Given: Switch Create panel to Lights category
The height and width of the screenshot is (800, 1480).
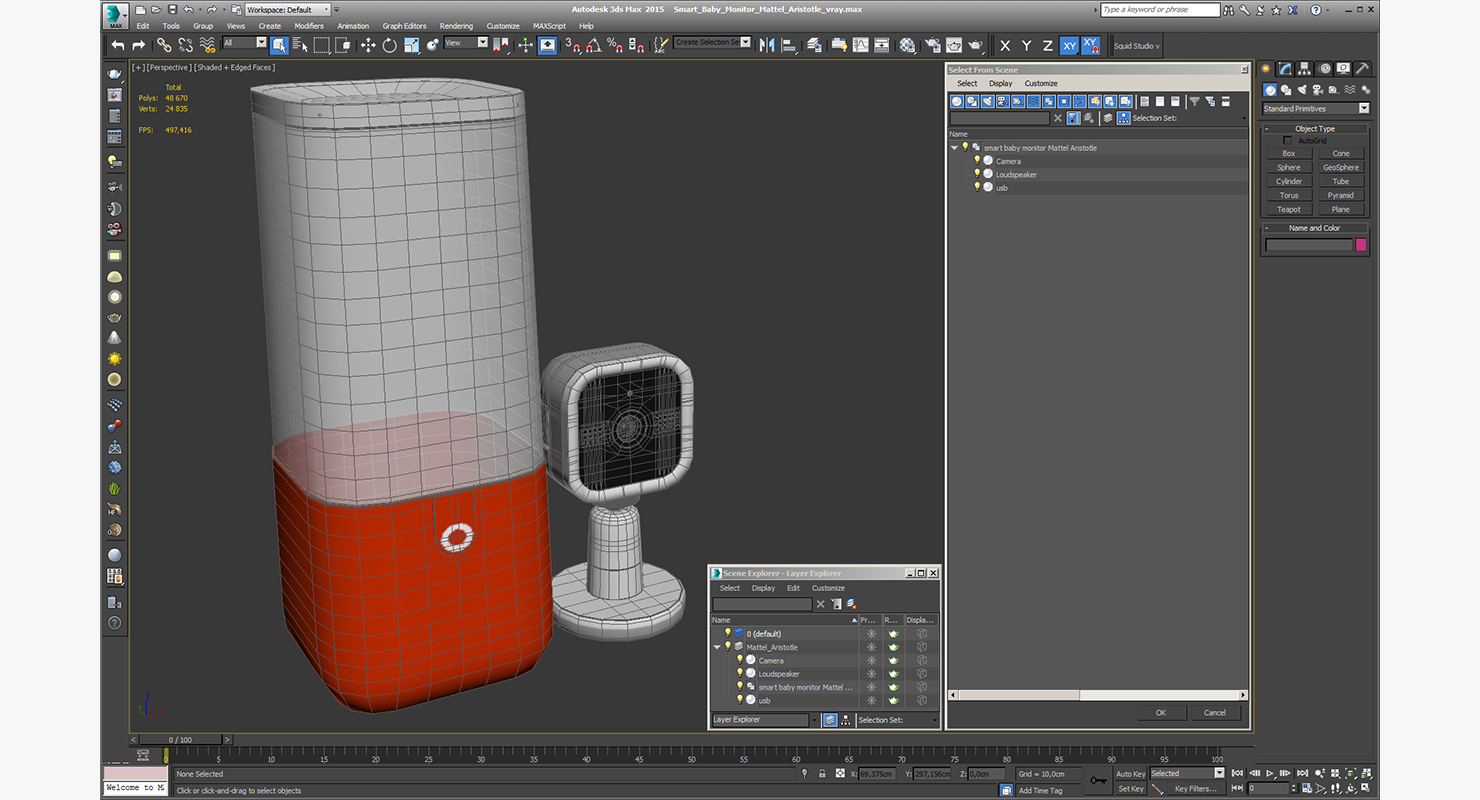Looking at the screenshot, I should point(1303,90).
